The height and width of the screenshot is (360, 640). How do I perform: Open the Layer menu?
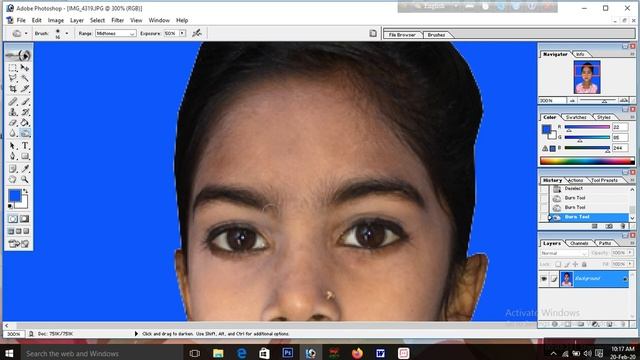(77, 20)
